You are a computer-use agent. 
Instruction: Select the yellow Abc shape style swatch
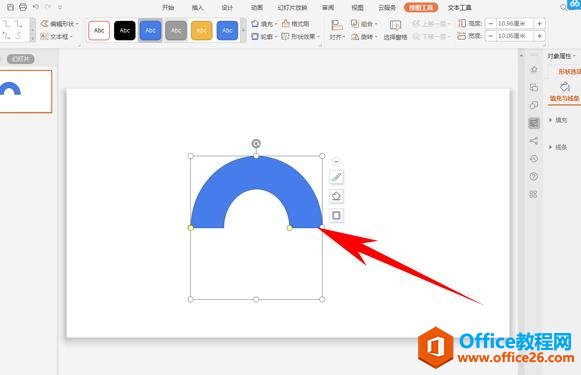point(202,30)
